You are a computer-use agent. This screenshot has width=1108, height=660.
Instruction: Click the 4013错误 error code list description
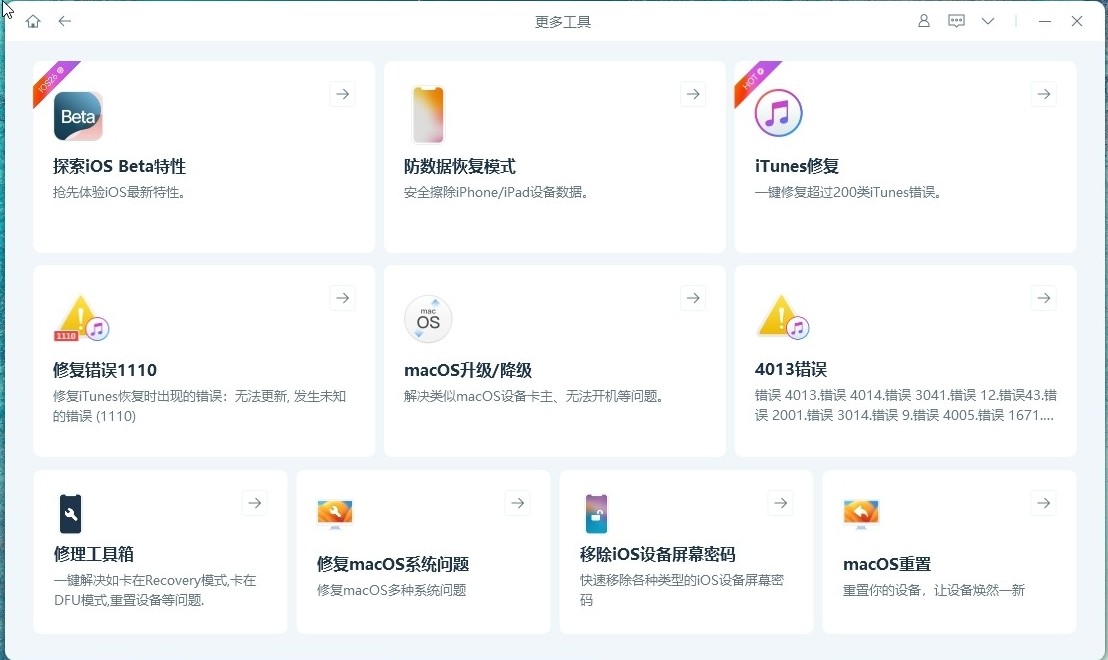pos(905,405)
